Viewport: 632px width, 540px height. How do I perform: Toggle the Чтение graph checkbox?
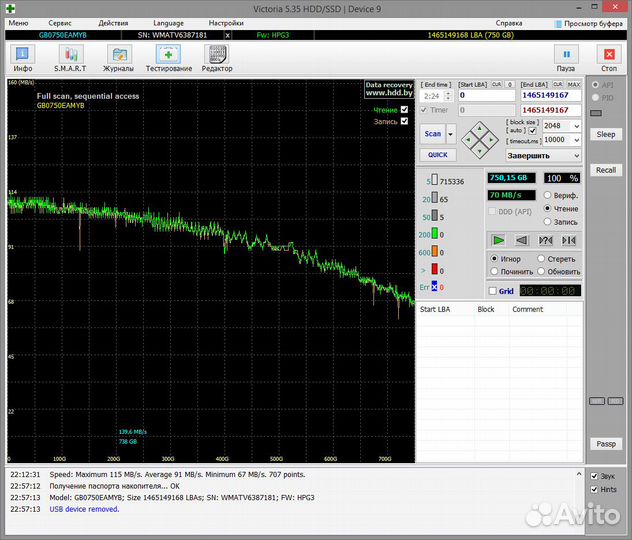click(404, 109)
